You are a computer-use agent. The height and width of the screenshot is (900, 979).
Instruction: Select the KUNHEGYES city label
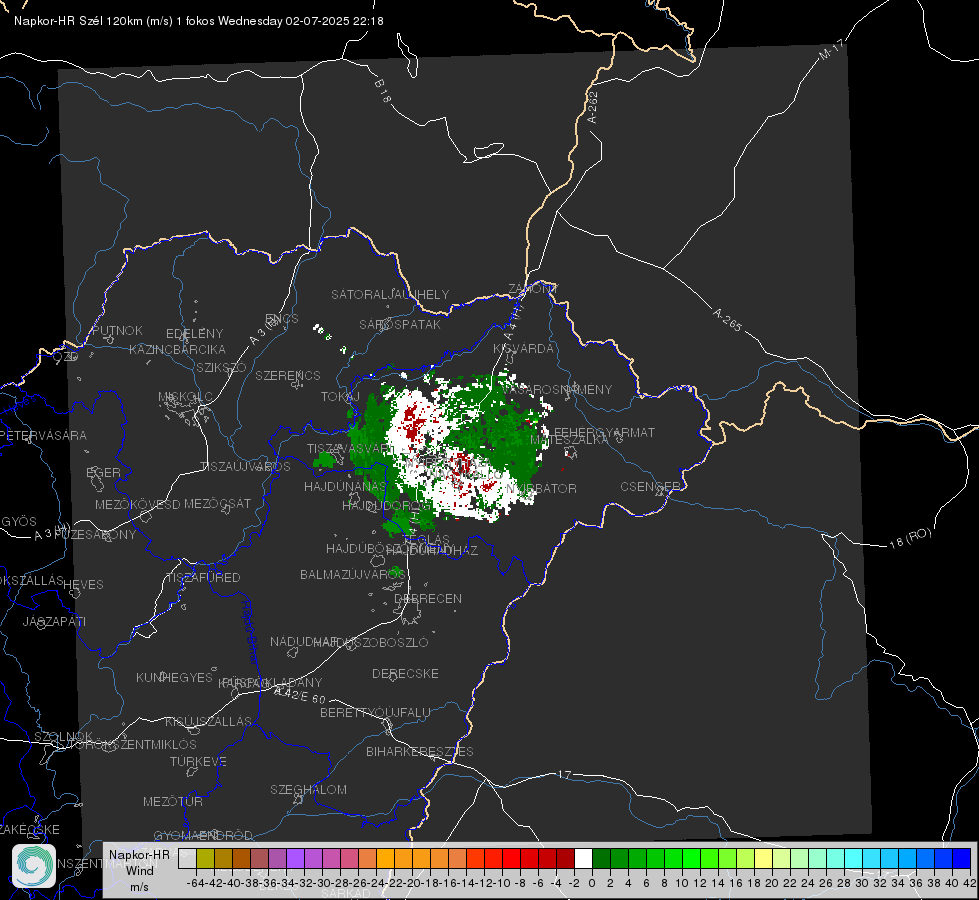click(174, 678)
